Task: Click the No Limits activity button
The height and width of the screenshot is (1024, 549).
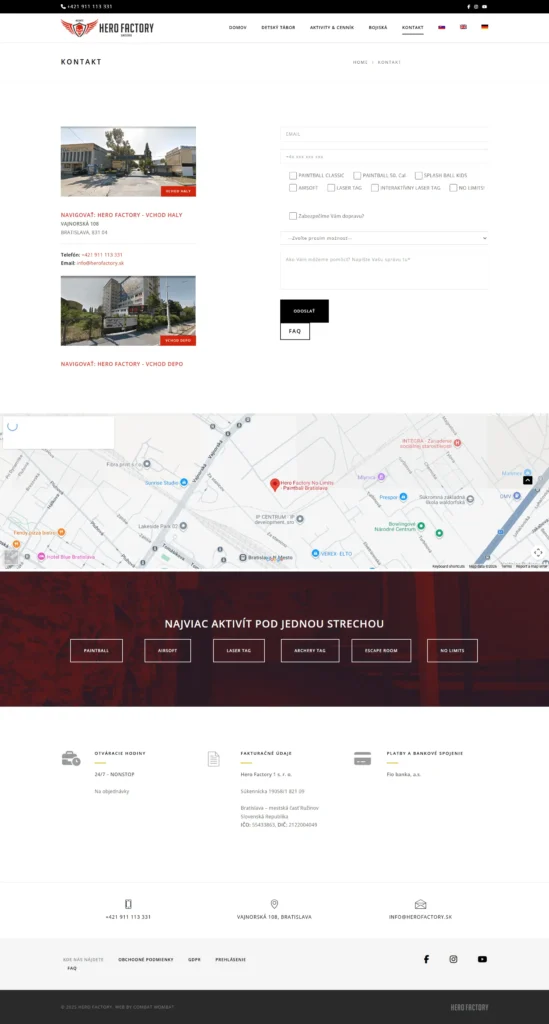Action: click(452, 650)
